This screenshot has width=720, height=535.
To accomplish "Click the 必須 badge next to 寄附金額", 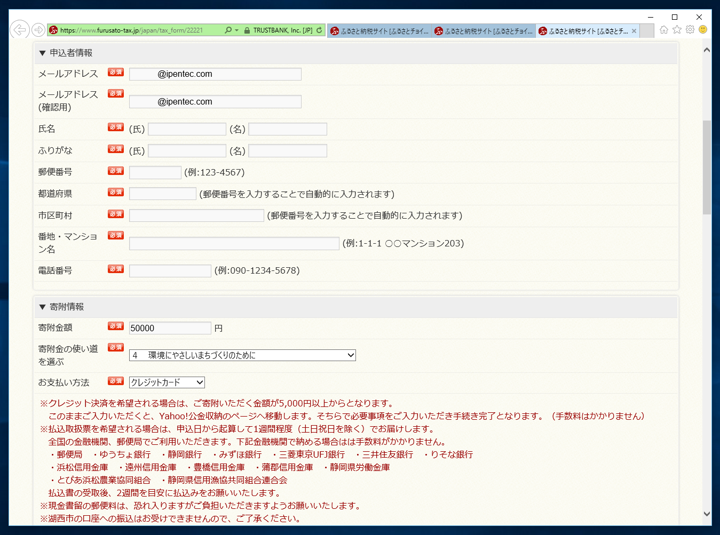I will tap(116, 326).
